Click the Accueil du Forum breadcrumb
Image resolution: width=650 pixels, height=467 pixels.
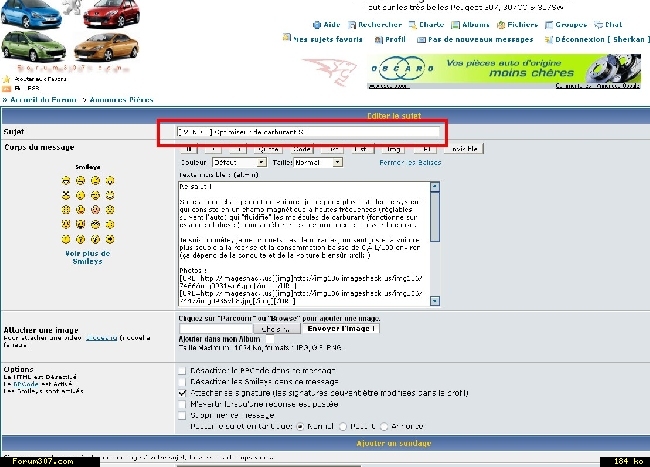[x=45, y=100]
